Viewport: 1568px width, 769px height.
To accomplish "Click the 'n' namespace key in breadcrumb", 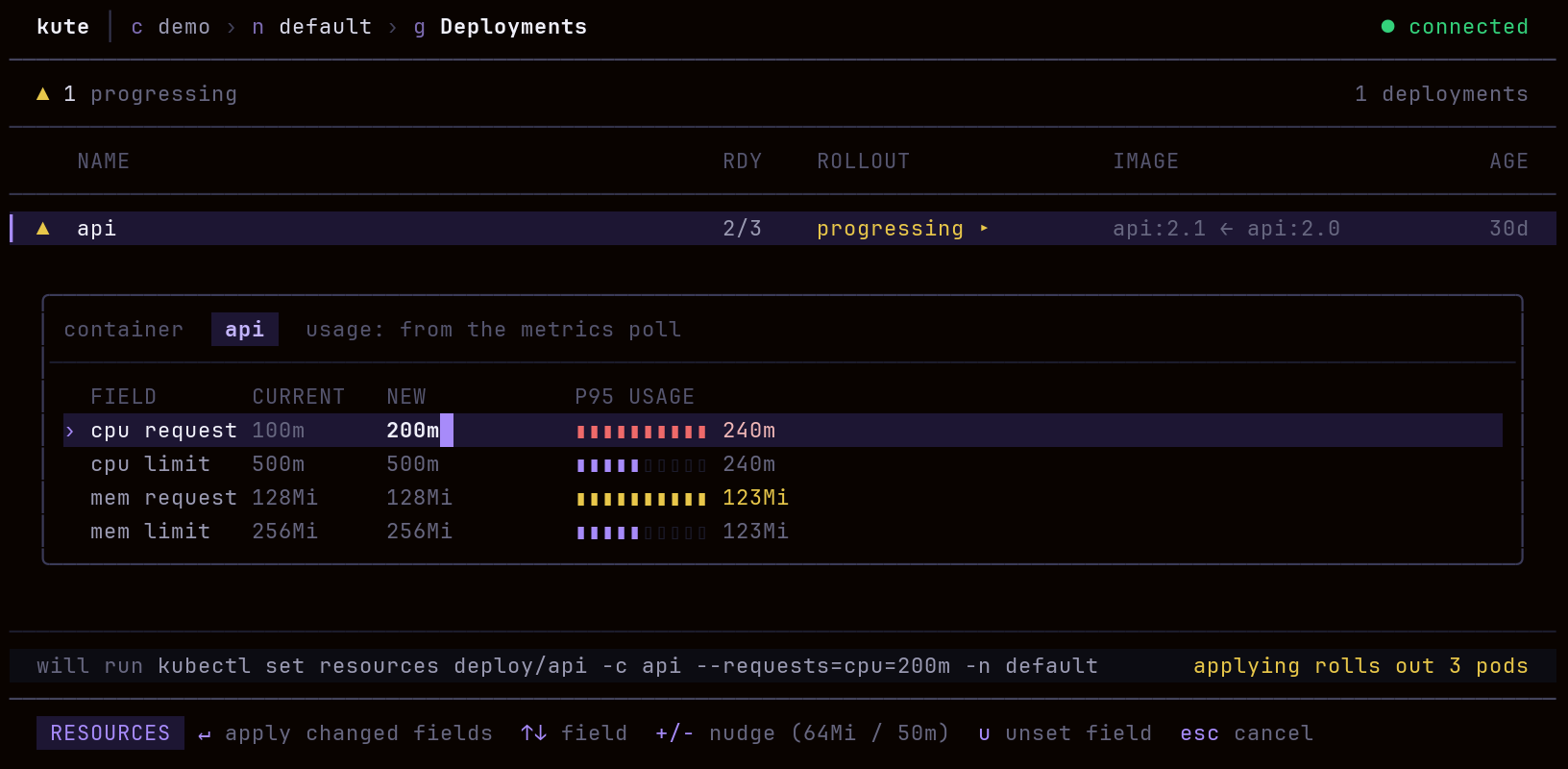I will click(257, 28).
